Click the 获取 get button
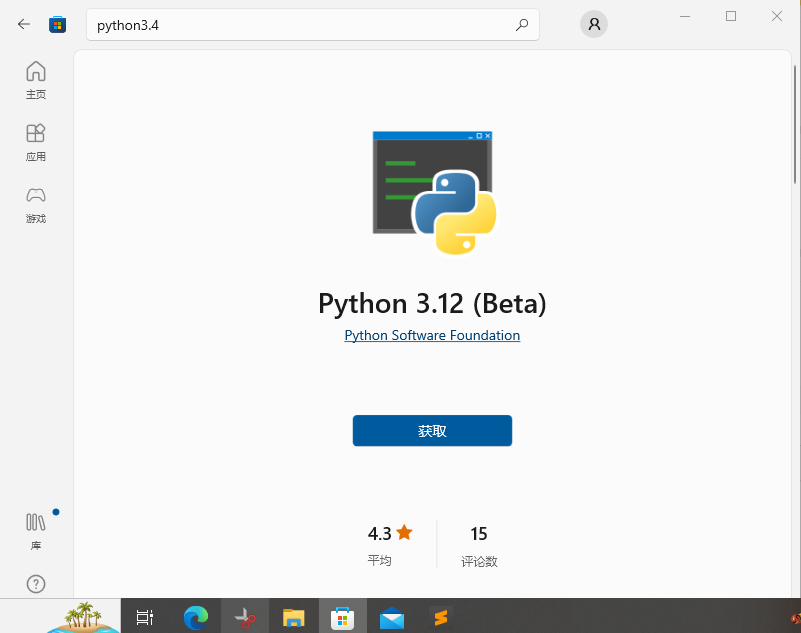The height and width of the screenshot is (633, 801). pos(432,431)
